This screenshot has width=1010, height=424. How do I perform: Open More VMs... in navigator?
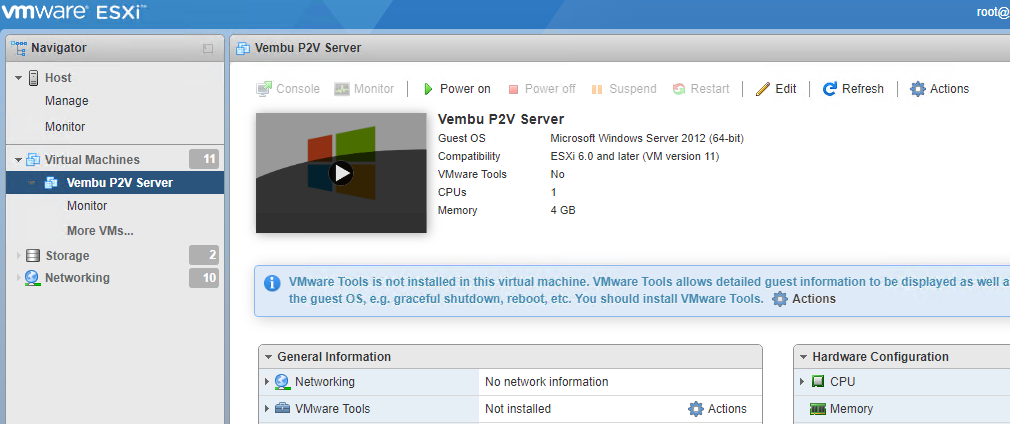100,231
